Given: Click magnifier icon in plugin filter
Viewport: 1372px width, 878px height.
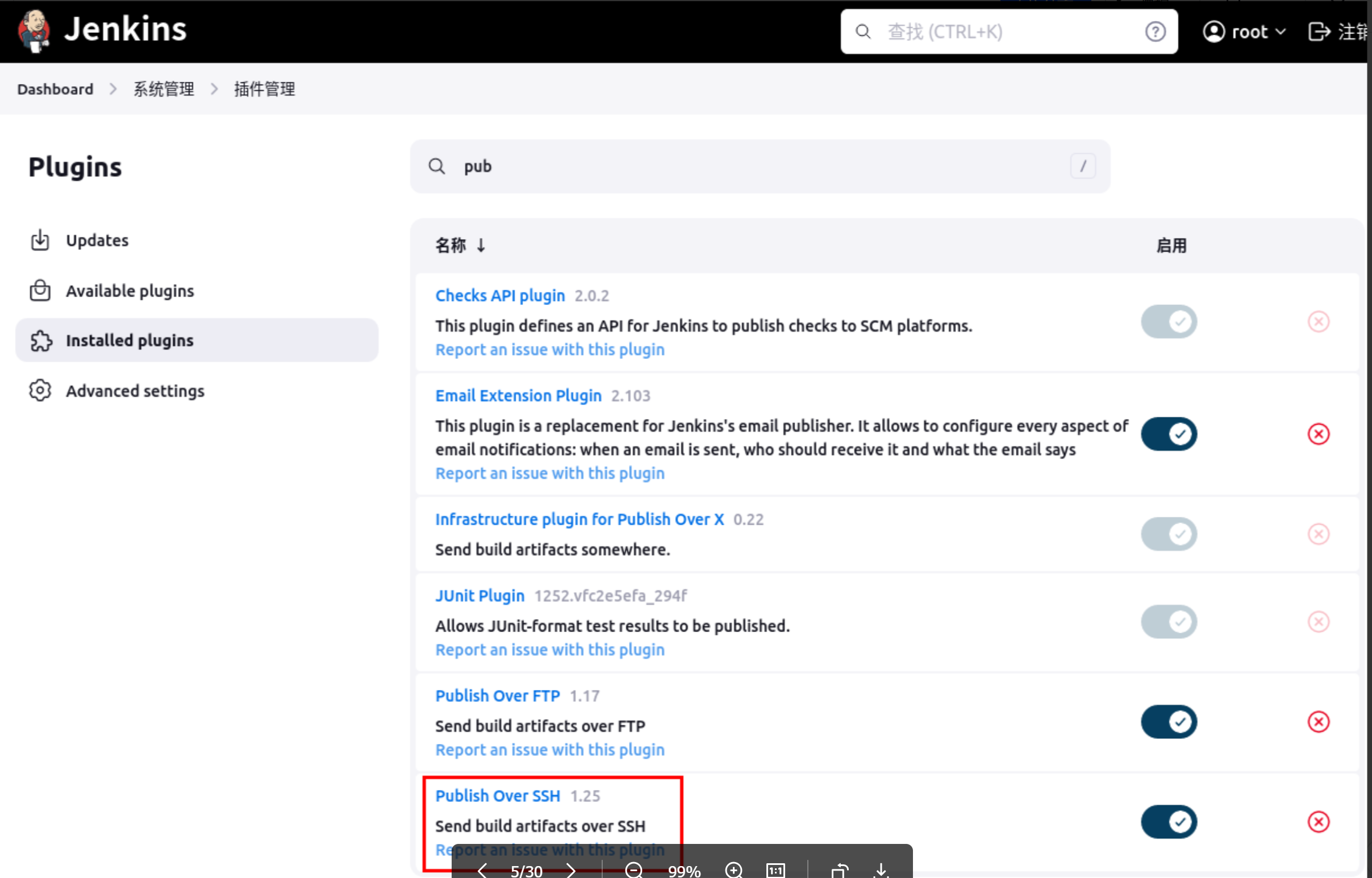Looking at the screenshot, I should [x=437, y=166].
